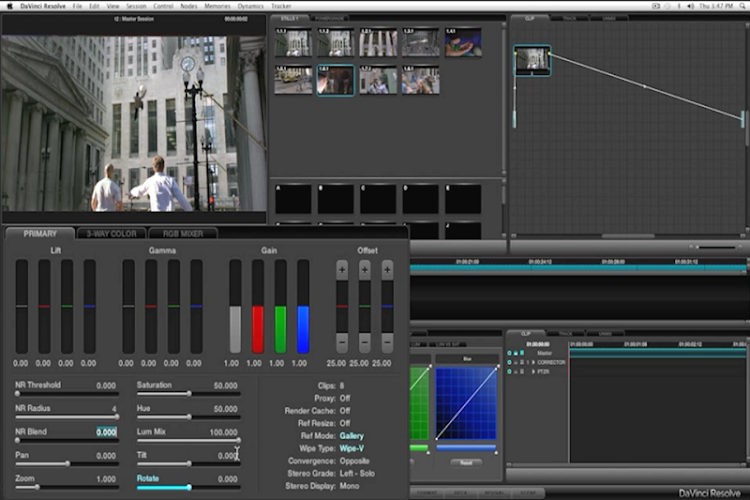Click the Saturation slider handle
This screenshot has width=750, height=500.
coord(190,394)
